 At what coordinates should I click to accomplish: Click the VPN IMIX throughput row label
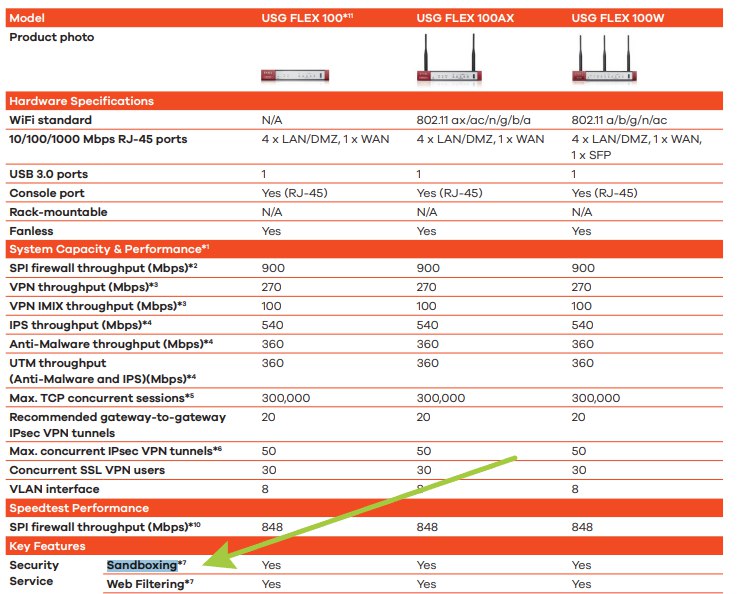pyautogui.click(x=98, y=306)
